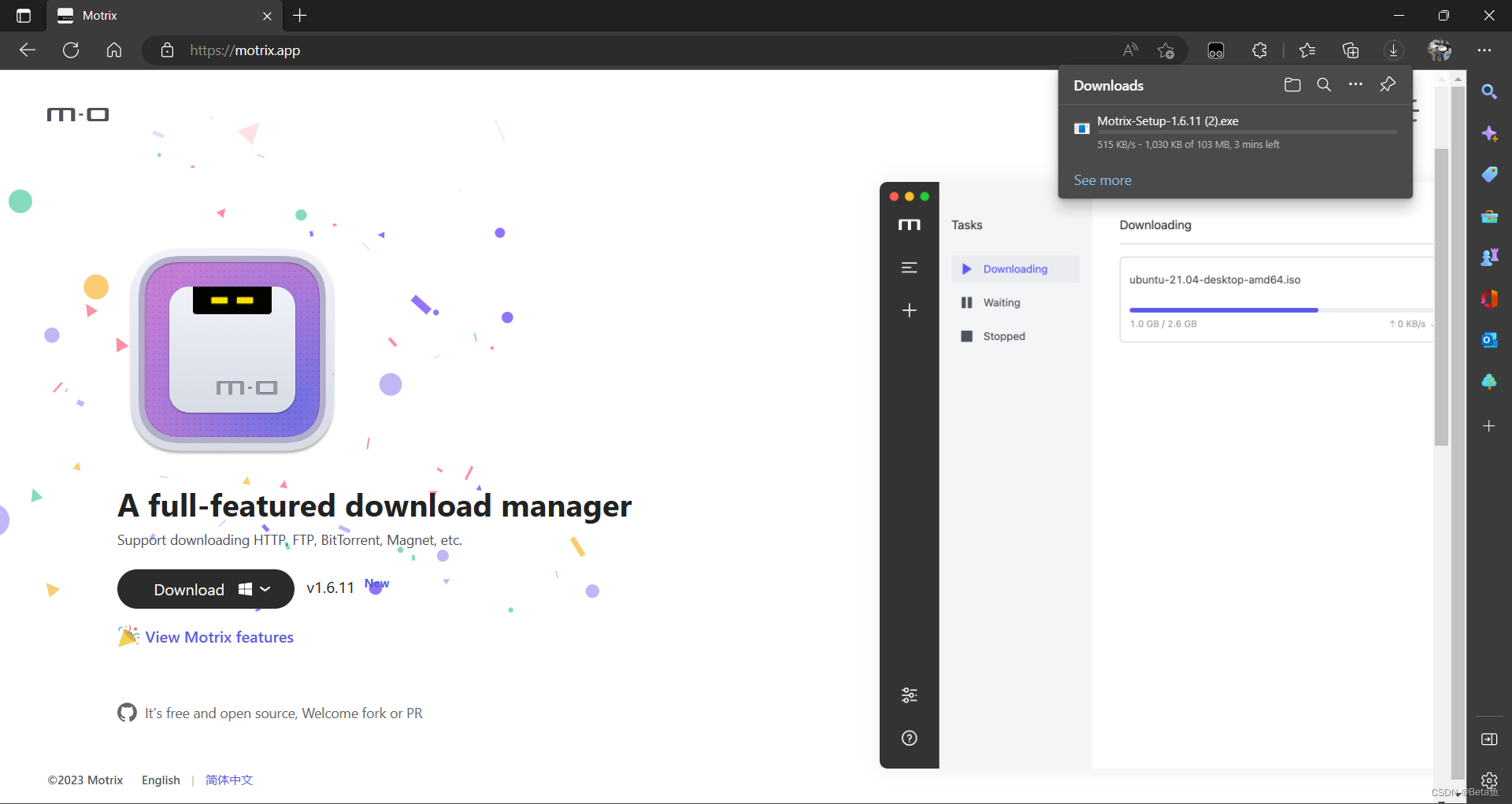The height and width of the screenshot is (804, 1512).
Task: Open help question icon in Motrix sidebar
Action: 910,738
